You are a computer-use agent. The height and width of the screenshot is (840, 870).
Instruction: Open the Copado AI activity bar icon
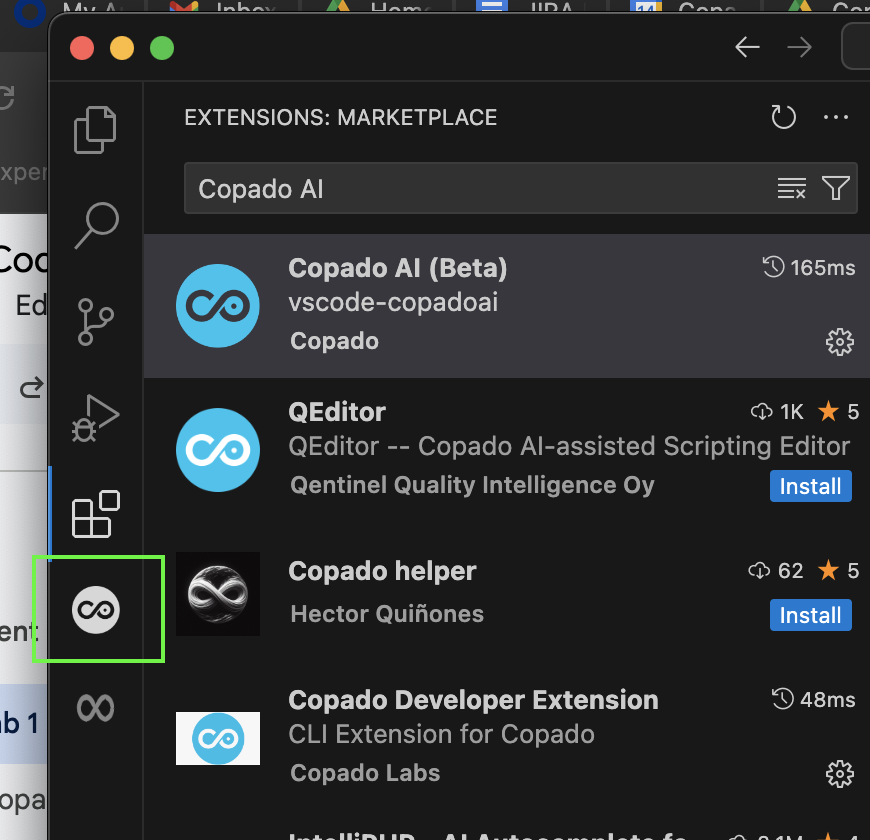[95, 610]
